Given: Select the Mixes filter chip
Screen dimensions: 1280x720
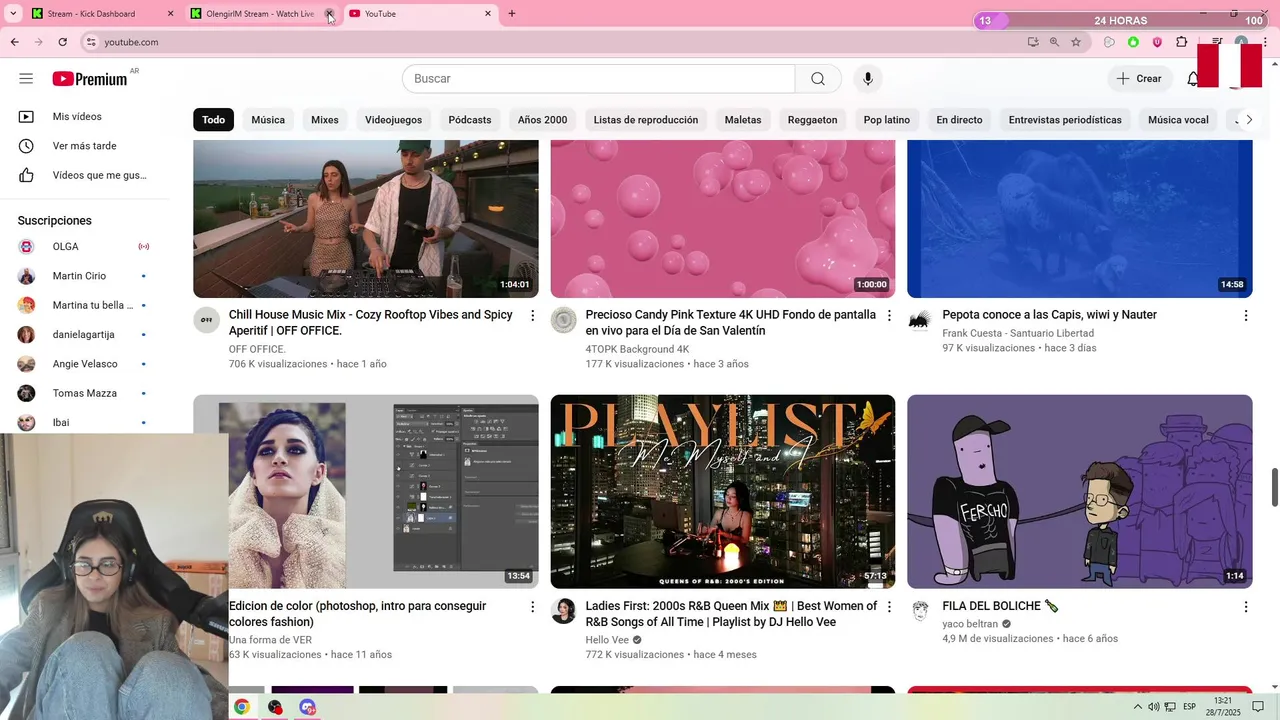Looking at the screenshot, I should (325, 120).
